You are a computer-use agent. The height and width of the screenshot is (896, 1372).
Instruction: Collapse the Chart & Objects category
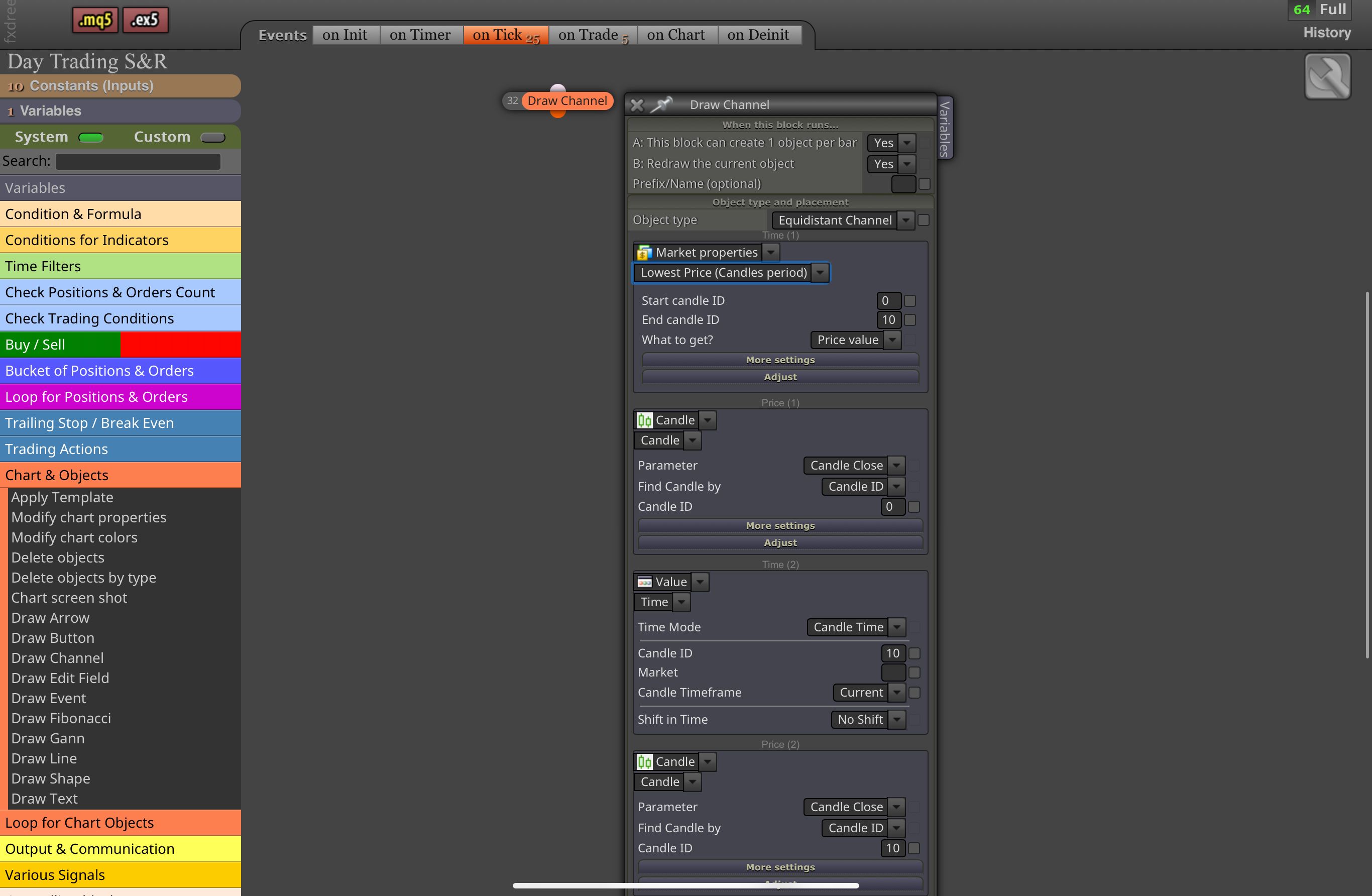121,475
